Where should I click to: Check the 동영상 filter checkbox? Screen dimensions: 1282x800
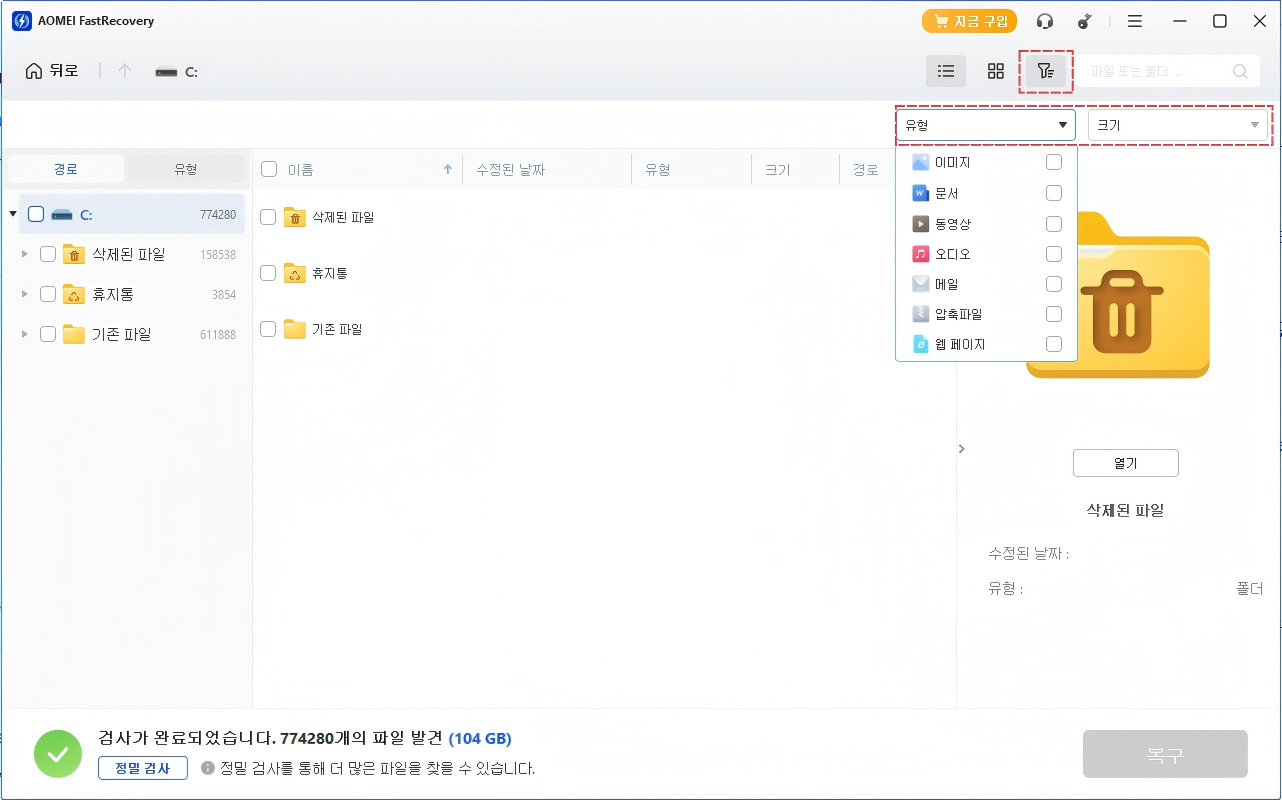pos(1053,224)
